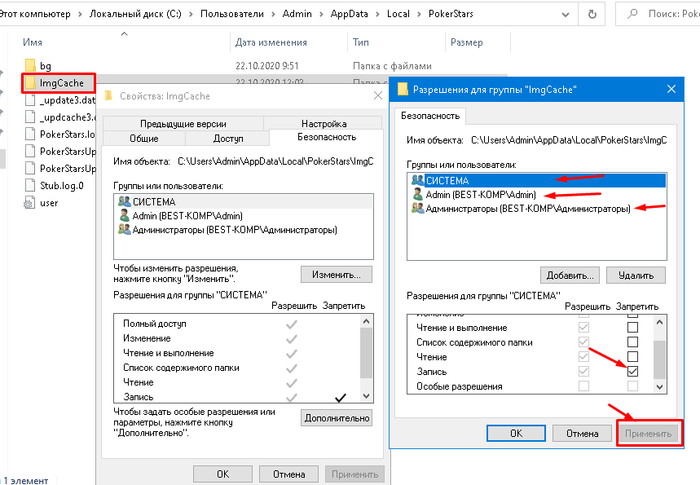Image resolution: width=700 pixels, height=485 pixels.
Task: Click the Изменить... button
Action: pyautogui.click(x=336, y=275)
